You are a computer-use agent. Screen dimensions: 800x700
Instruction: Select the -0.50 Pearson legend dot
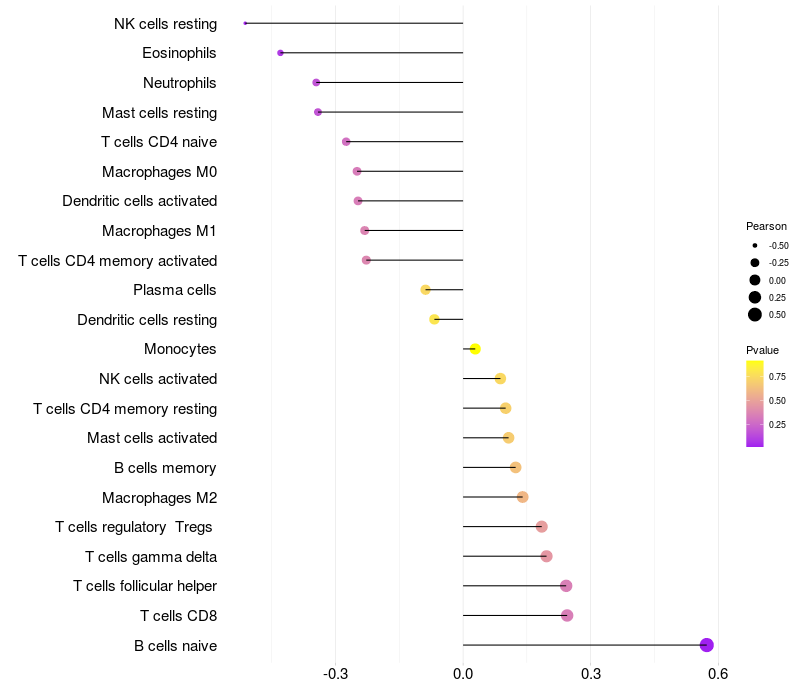(x=754, y=245)
